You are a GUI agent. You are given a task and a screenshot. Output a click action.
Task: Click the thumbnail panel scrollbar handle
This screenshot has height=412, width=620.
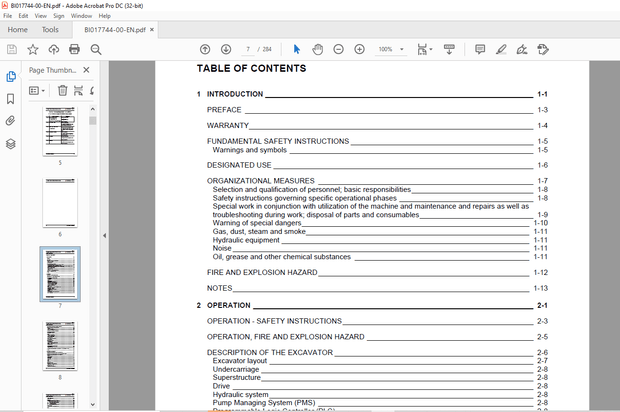93,121
